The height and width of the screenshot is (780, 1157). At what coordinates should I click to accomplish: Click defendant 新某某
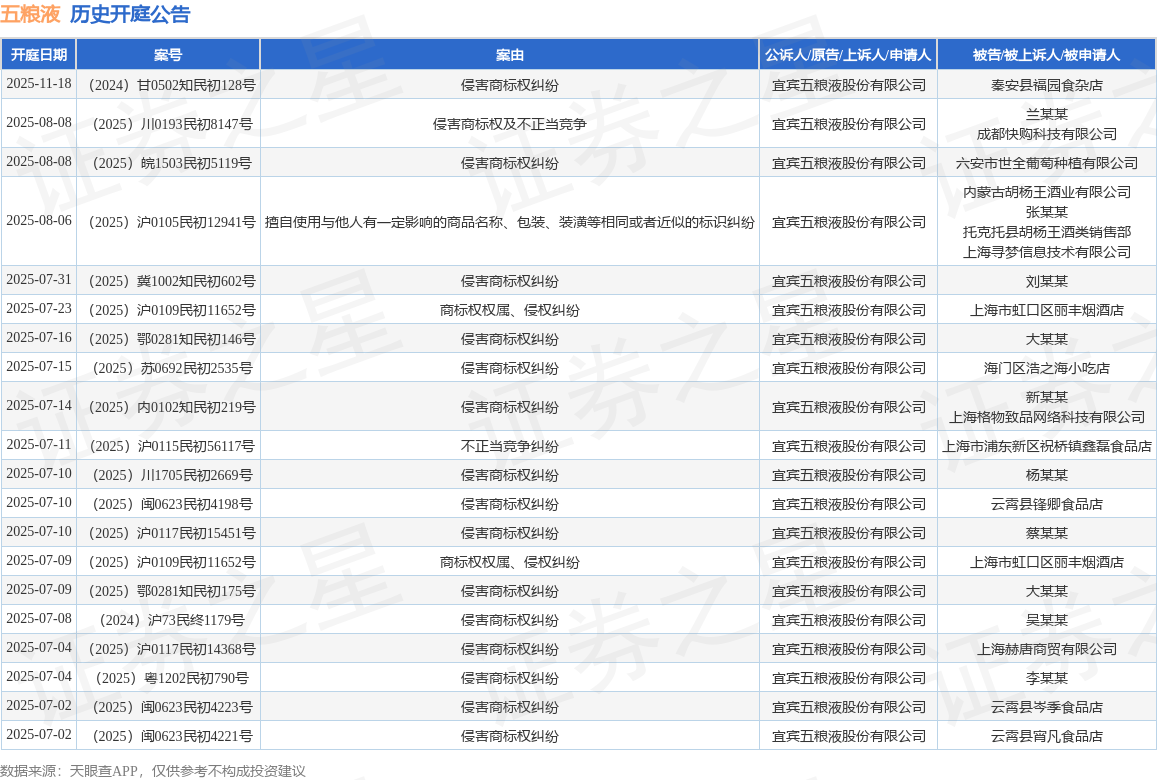pyautogui.click(x=1046, y=398)
